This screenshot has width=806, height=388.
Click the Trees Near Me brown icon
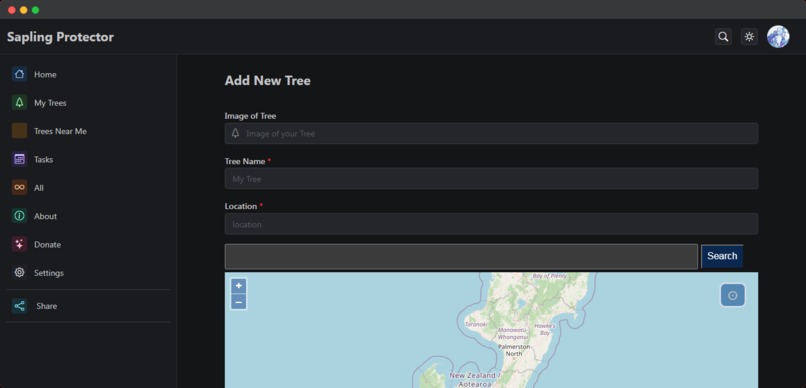pyautogui.click(x=19, y=131)
